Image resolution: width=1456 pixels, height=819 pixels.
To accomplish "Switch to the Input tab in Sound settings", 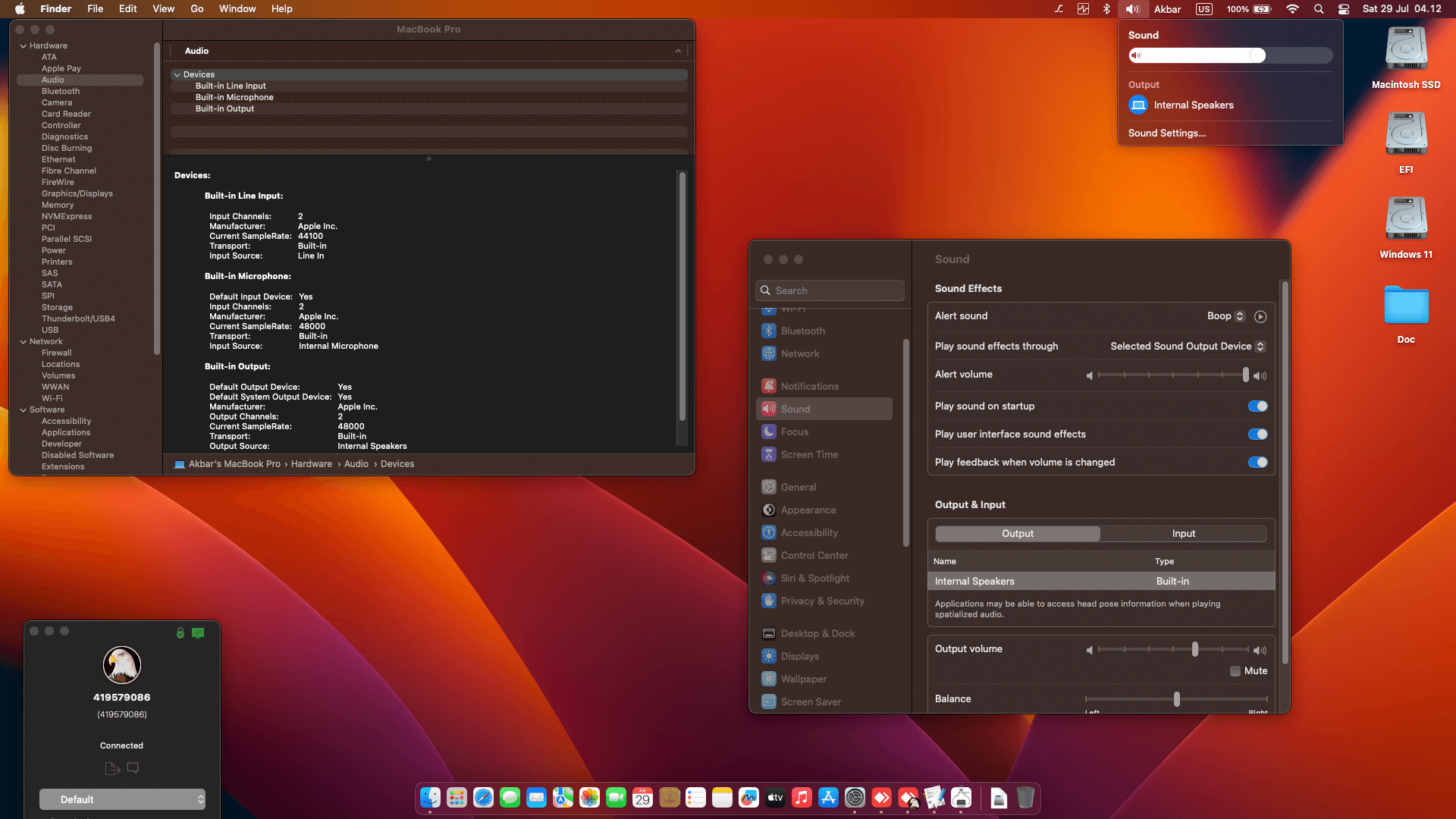I will (1183, 533).
